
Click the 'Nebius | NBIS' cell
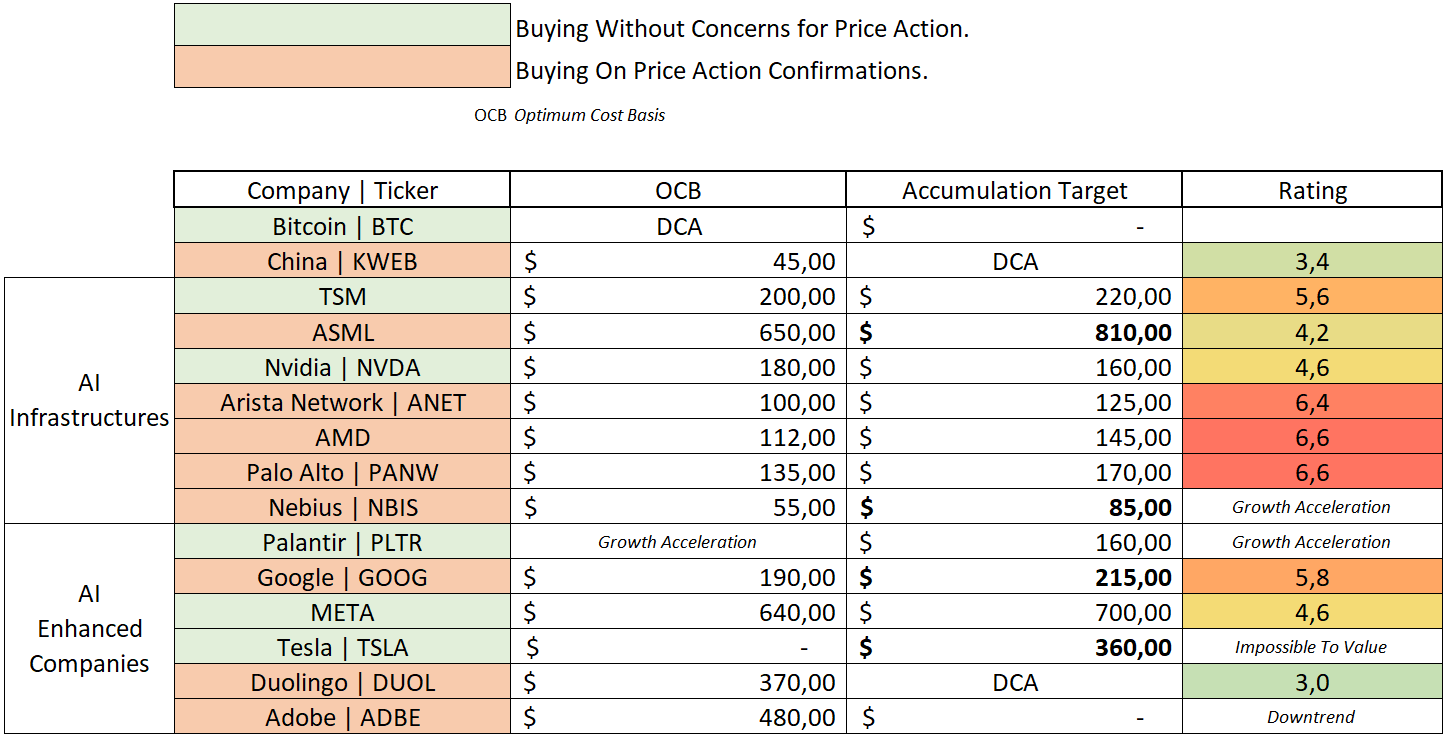tap(342, 506)
